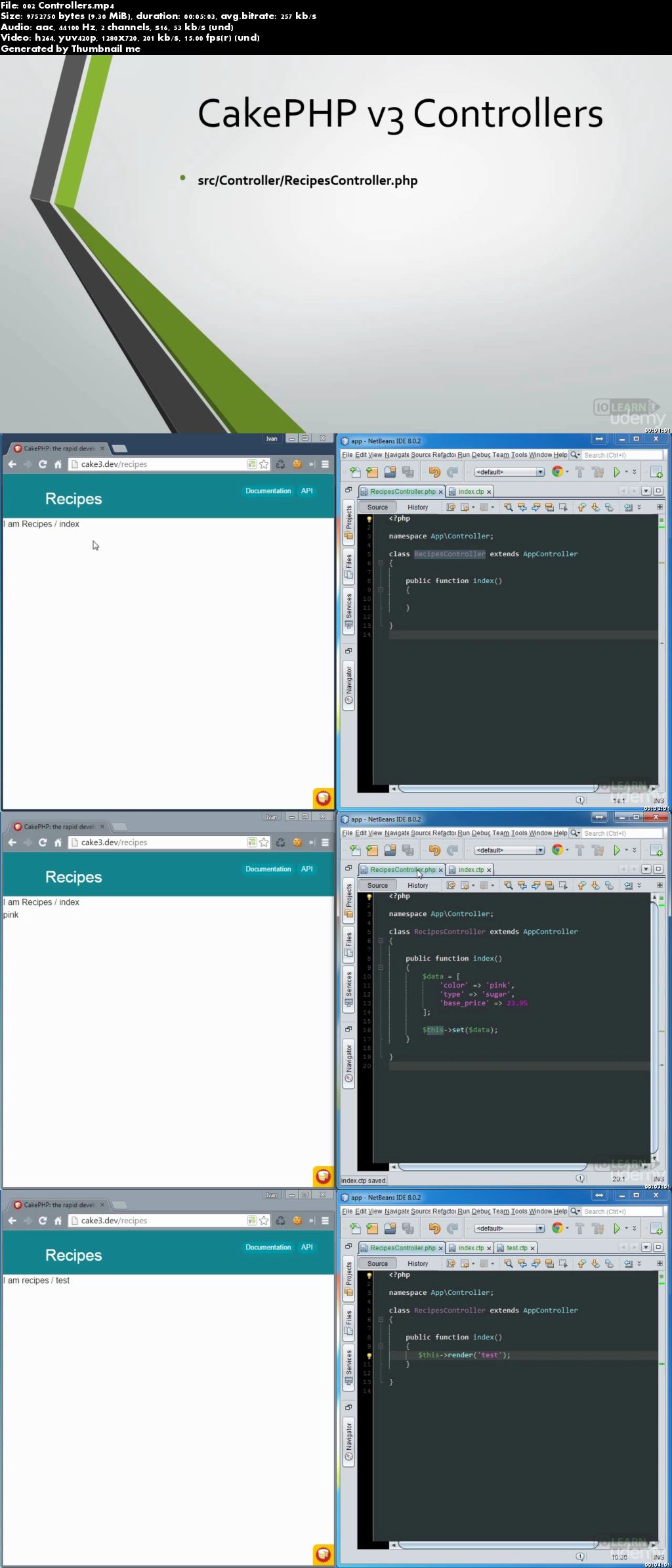This screenshot has height=1568, width=672.
Task: Go back in browser showing 'pink'
Action: coord(12,842)
